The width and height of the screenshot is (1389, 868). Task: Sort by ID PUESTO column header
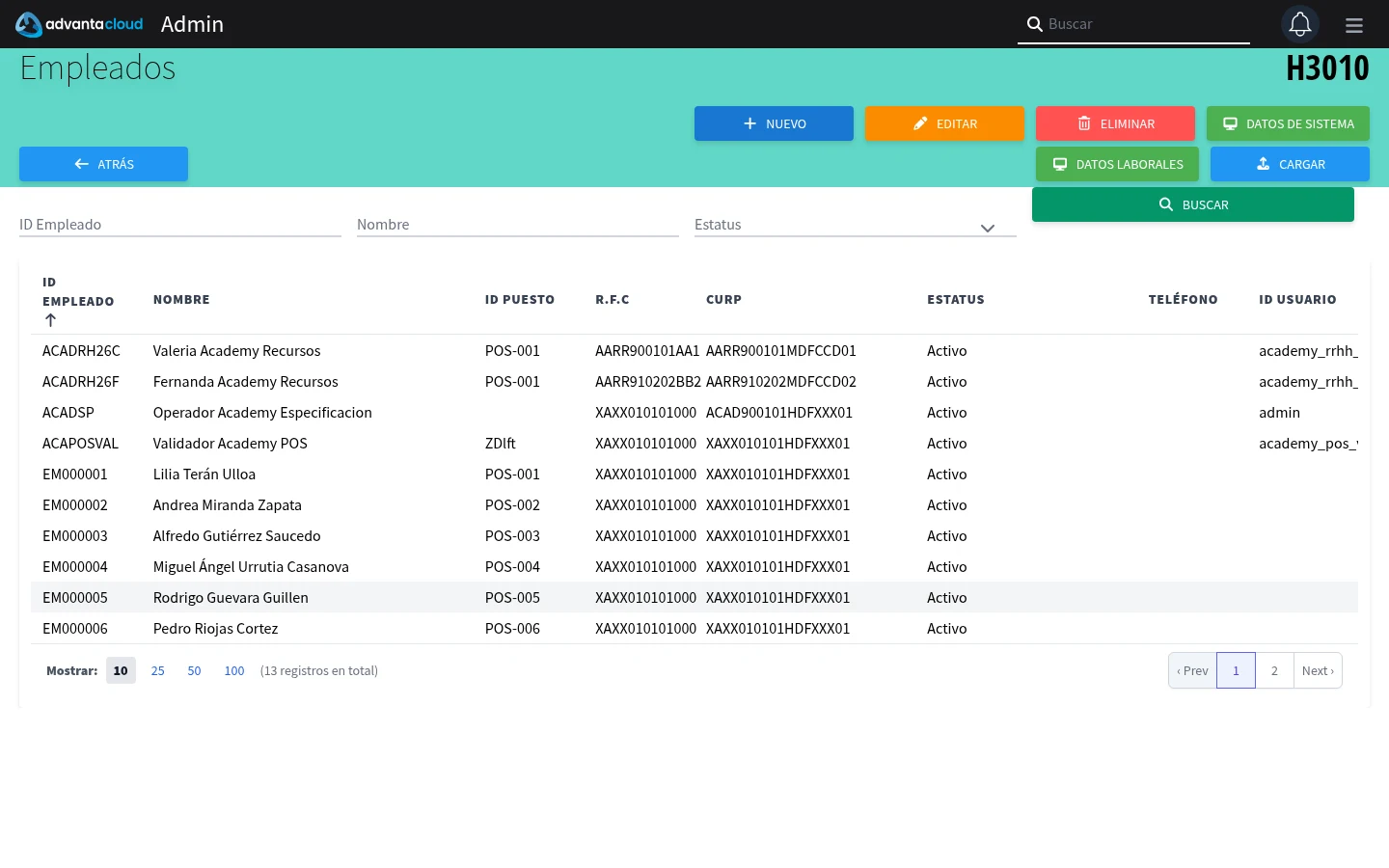click(x=520, y=300)
